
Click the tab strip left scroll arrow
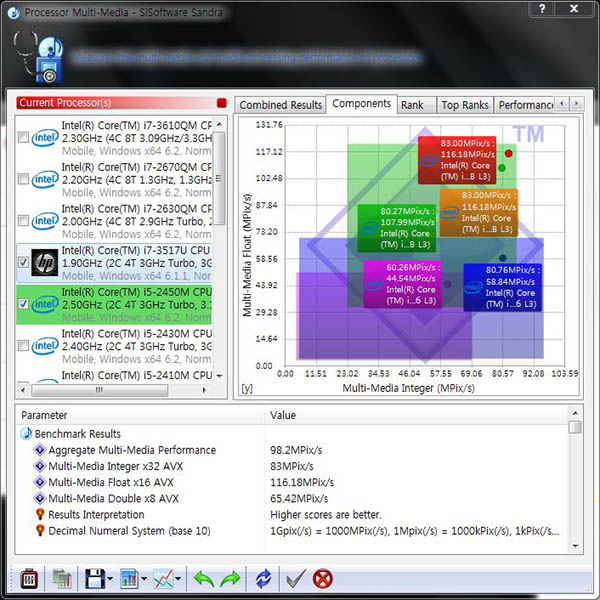tap(562, 104)
